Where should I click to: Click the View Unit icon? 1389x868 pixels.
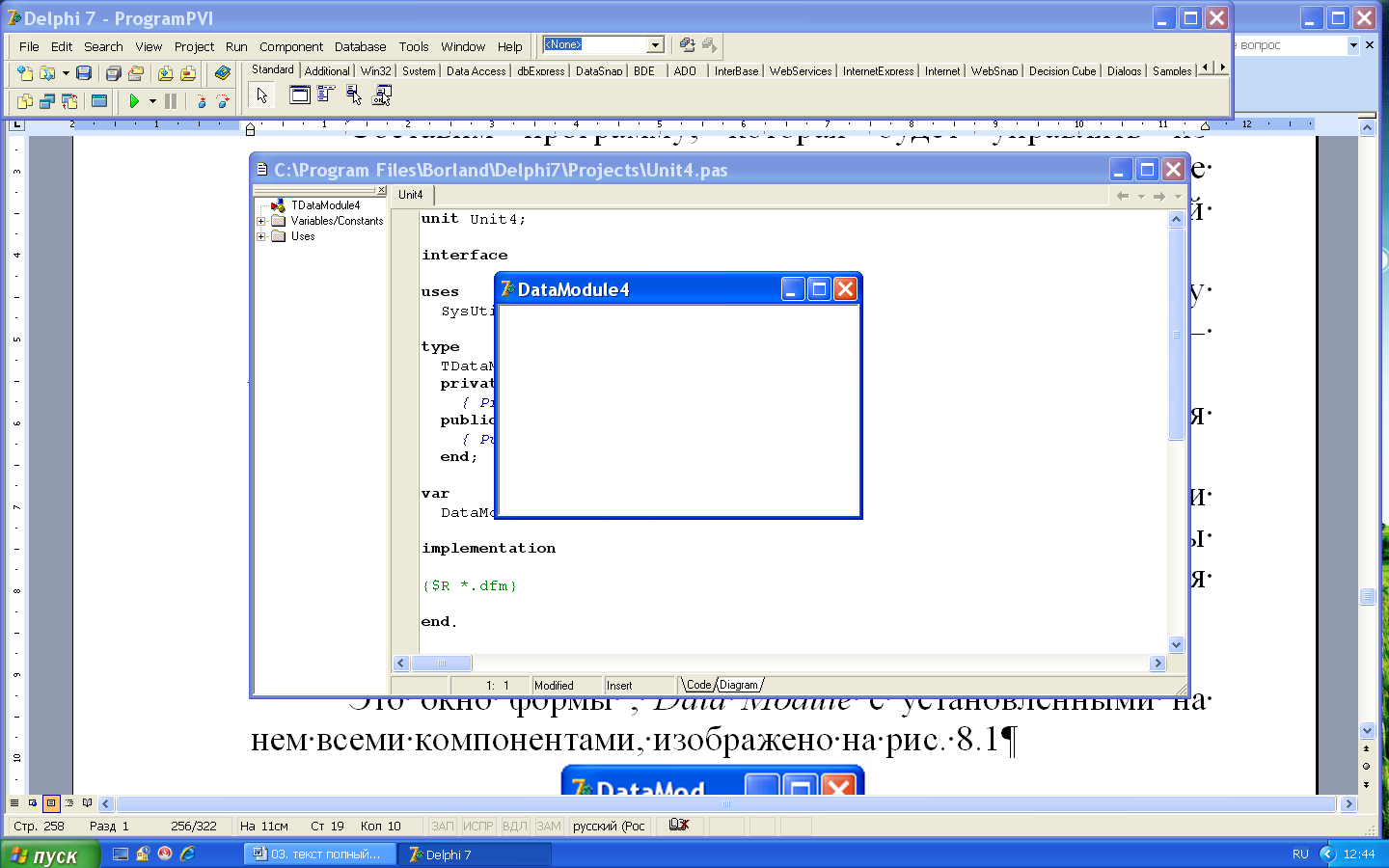25,101
